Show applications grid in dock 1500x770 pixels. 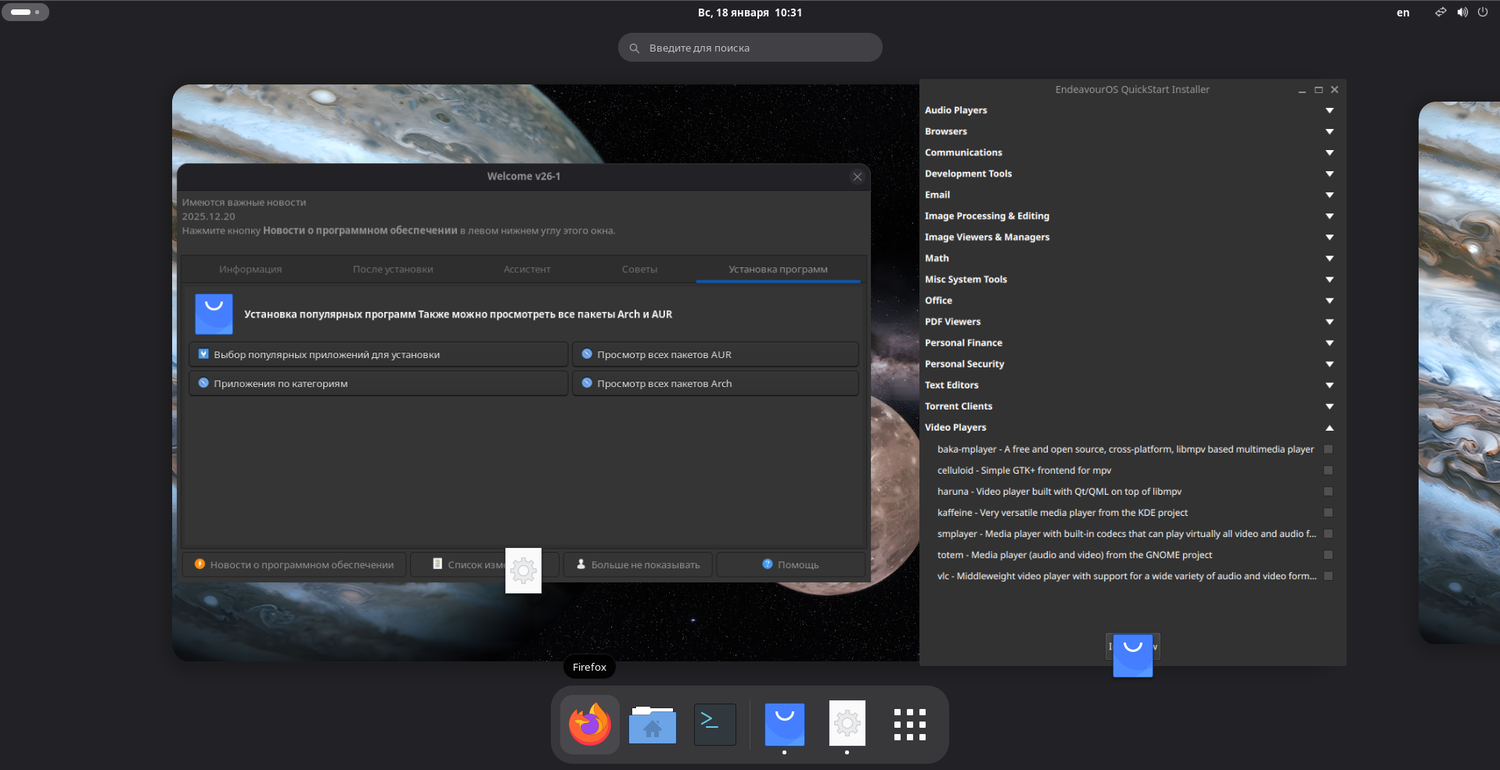click(x=910, y=725)
